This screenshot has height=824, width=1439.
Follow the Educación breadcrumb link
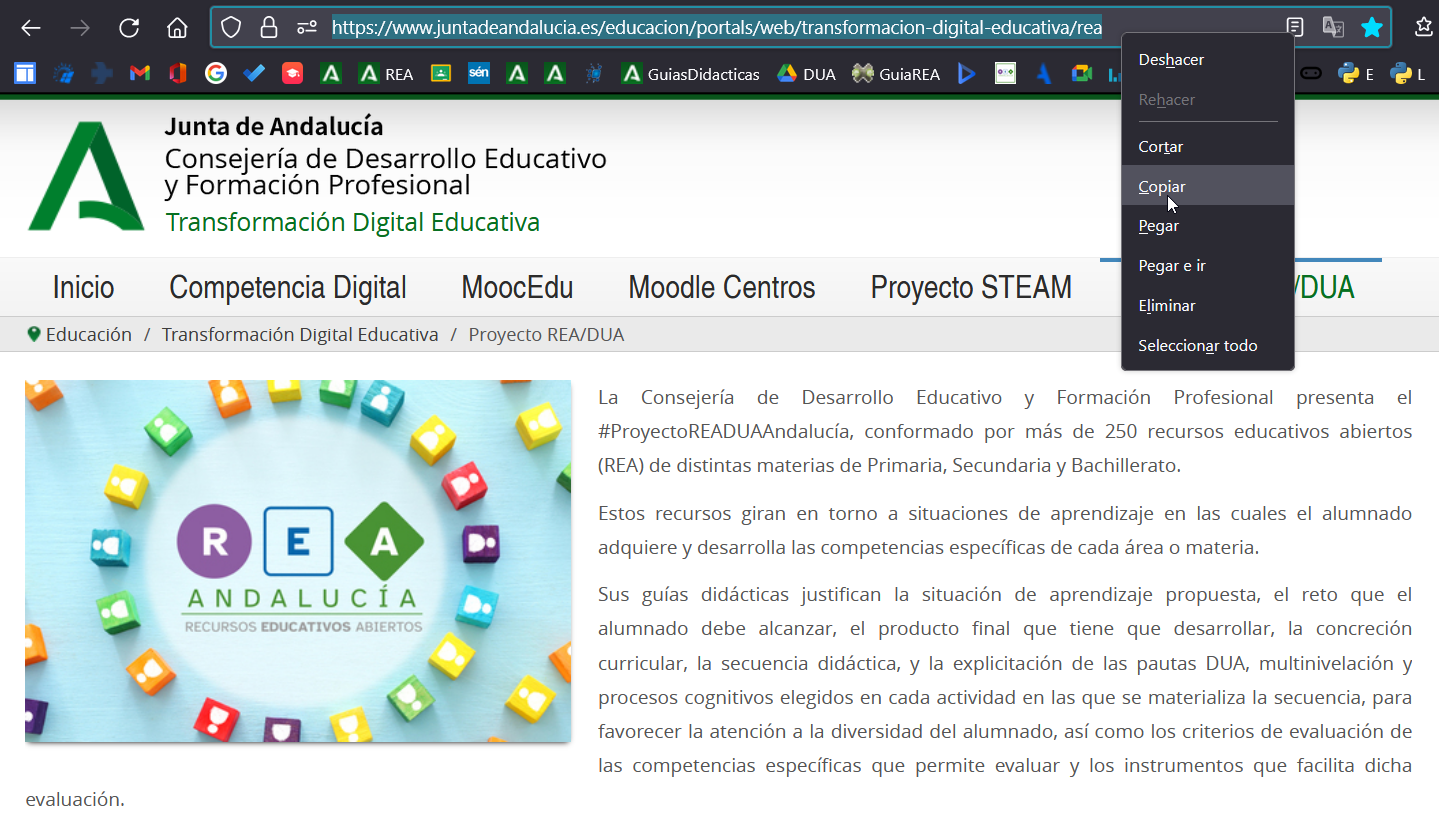[x=88, y=334]
